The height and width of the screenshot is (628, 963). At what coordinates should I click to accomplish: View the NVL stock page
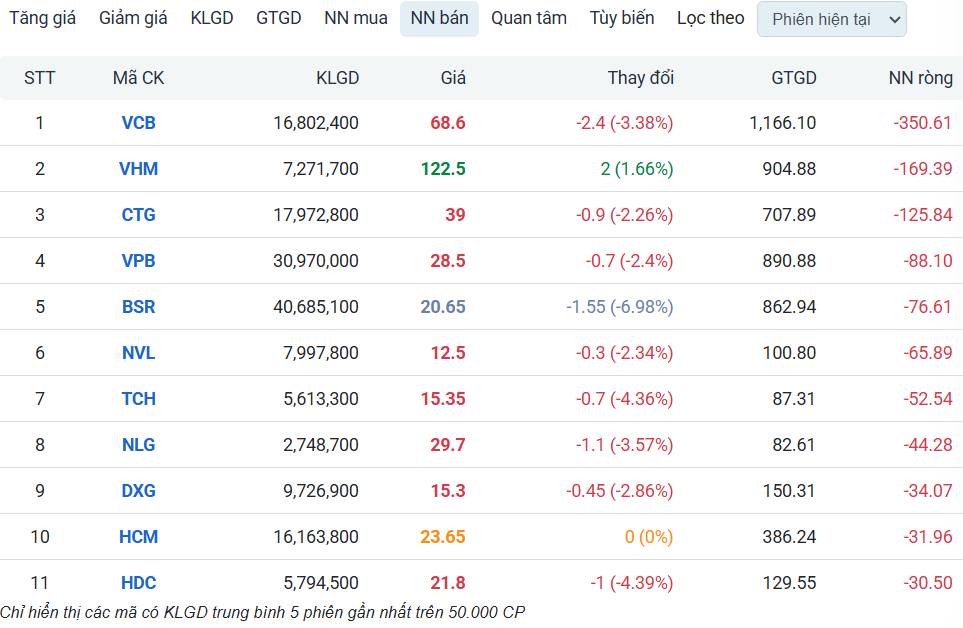tap(138, 353)
